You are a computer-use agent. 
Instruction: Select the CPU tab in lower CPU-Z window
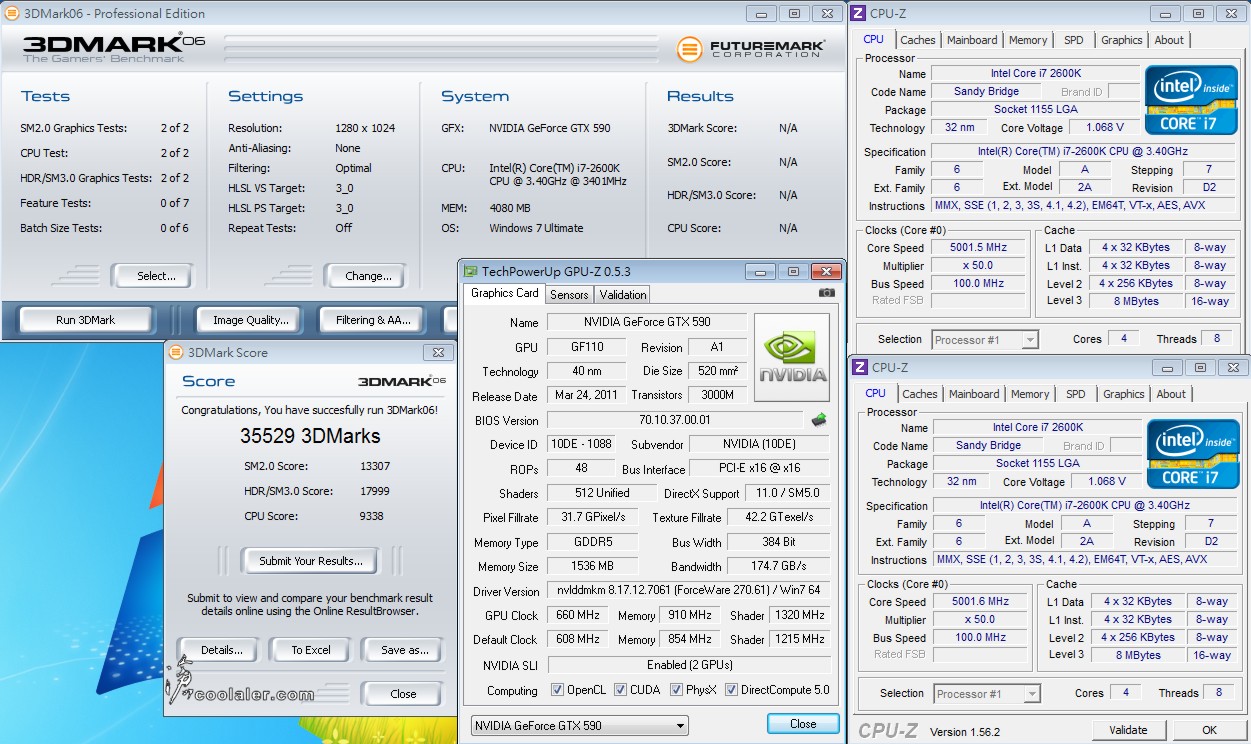click(876, 393)
